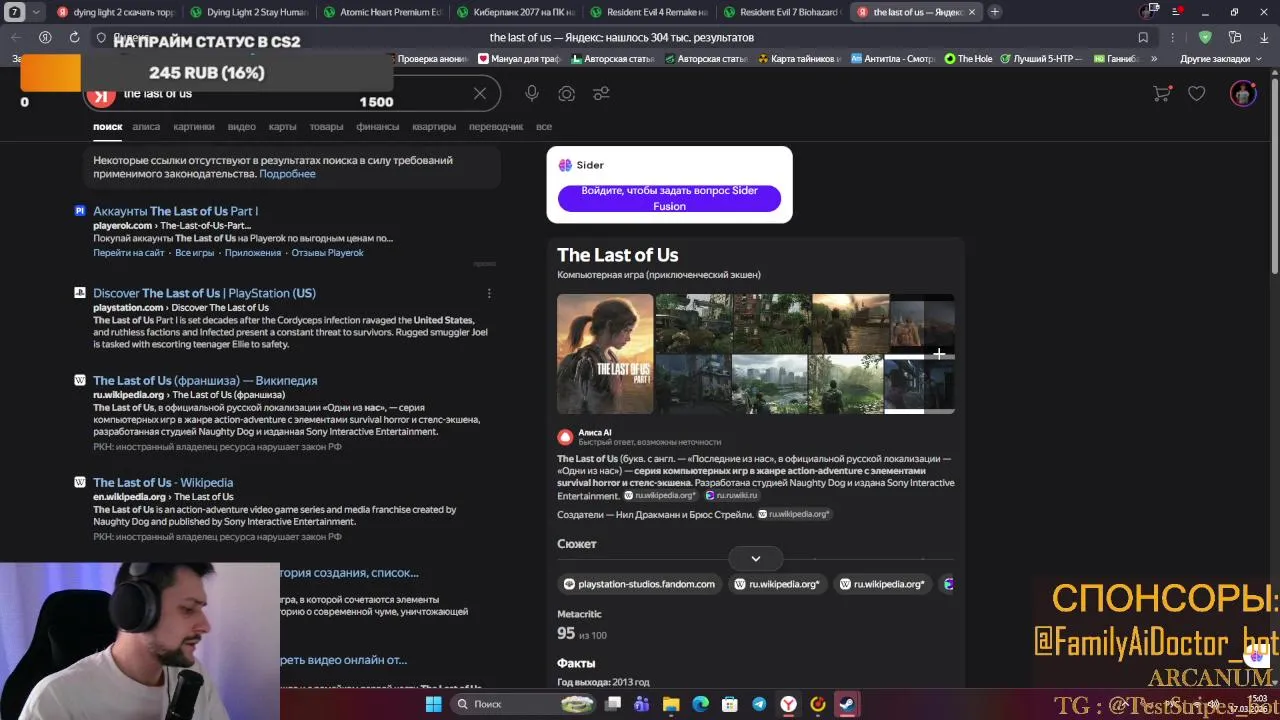Reload the current page
This screenshot has height=720, width=1280.
click(x=74, y=37)
